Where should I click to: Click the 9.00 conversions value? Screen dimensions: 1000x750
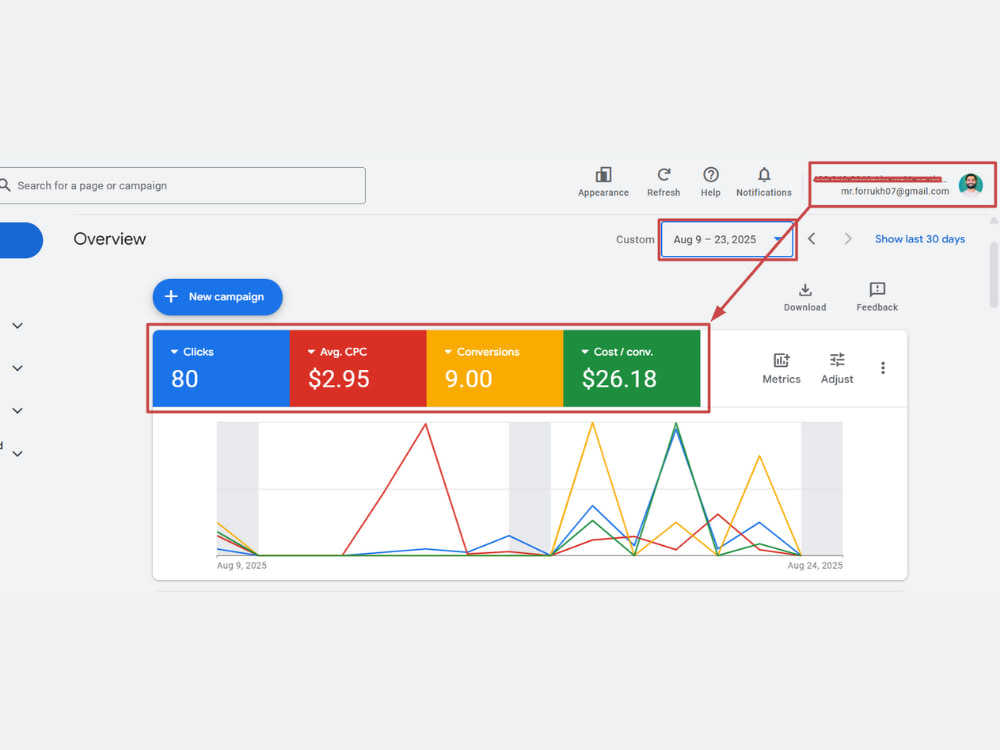[469, 379]
